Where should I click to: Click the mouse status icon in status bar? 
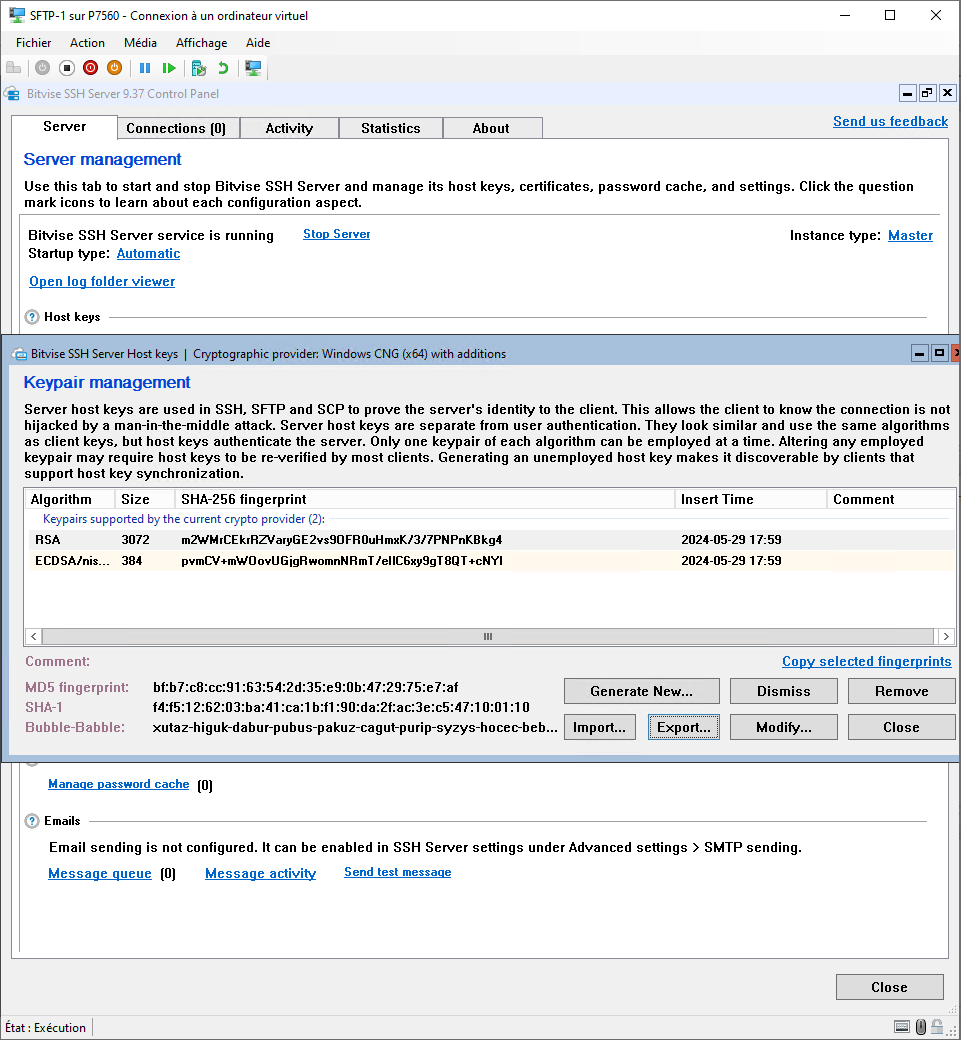(x=921, y=1027)
